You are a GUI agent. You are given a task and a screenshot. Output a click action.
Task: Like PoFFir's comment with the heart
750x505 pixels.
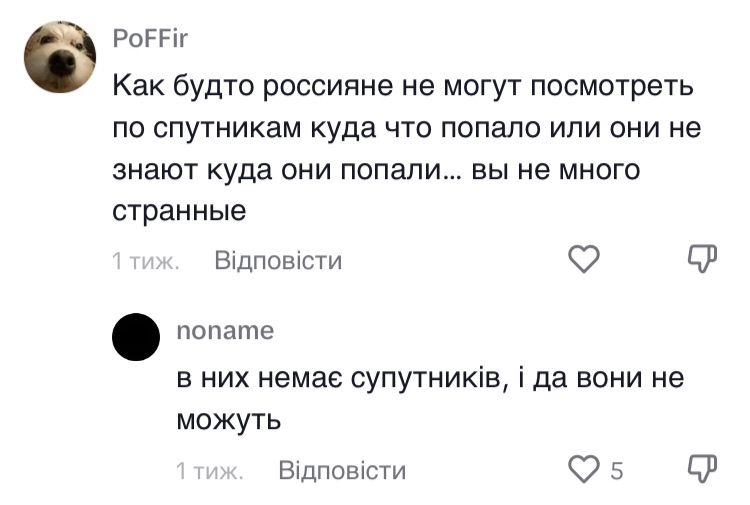click(x=583, y=261)
